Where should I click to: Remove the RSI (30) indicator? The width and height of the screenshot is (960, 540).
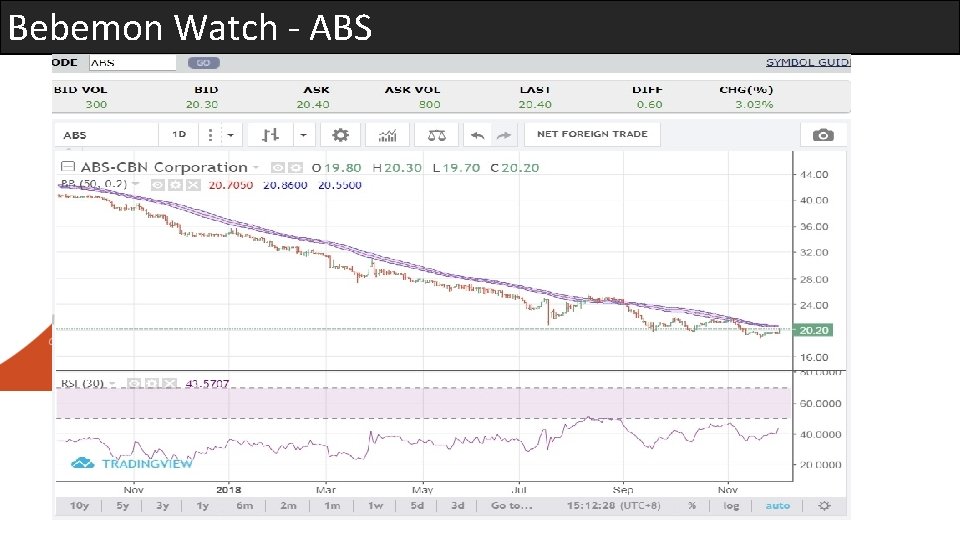tap(168, 383)
